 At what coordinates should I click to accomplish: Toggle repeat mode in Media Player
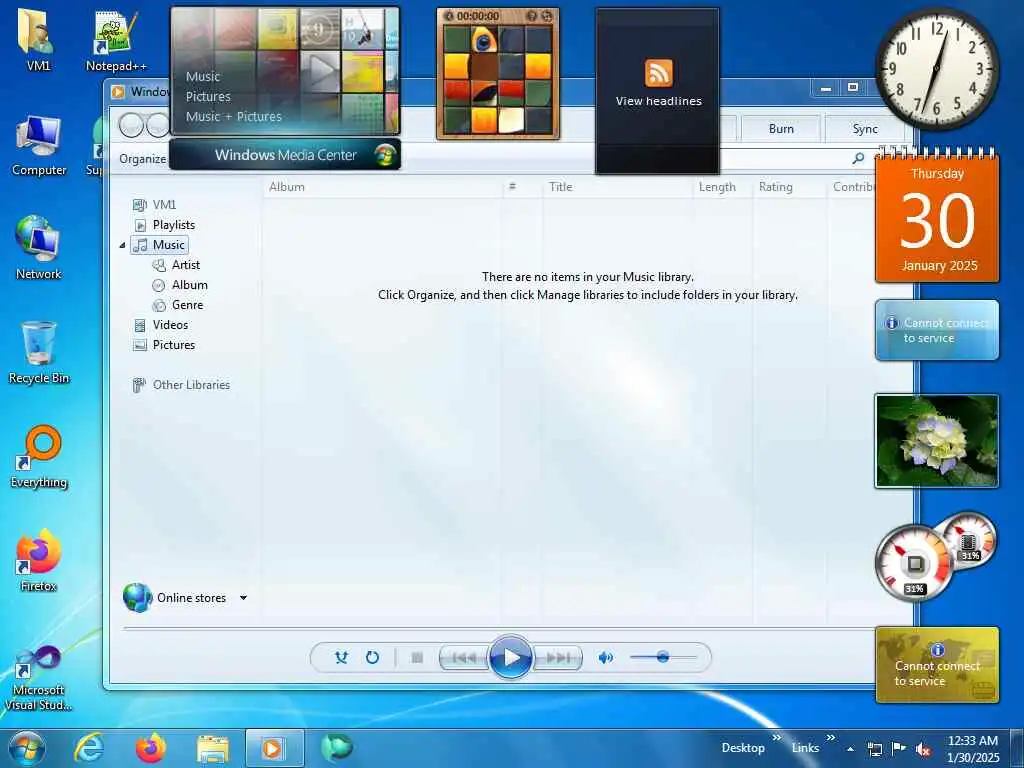(x=372, y=658)
